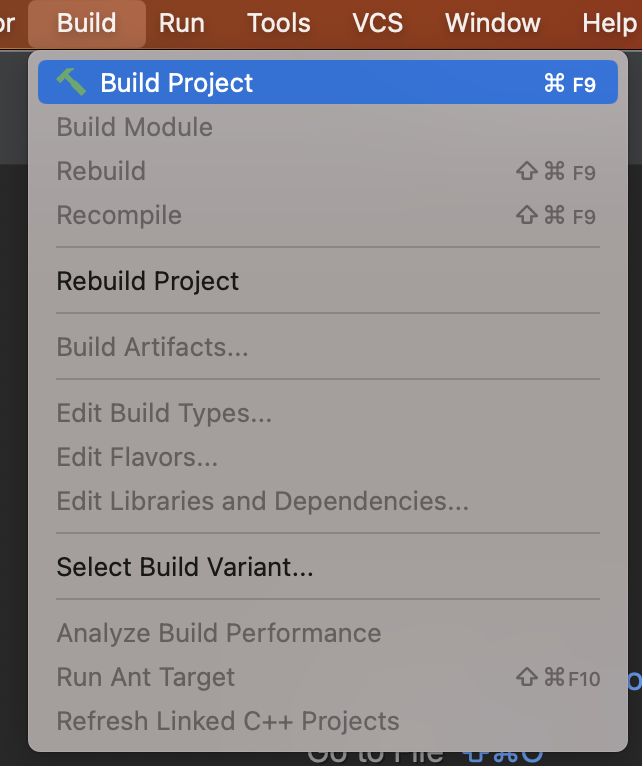The height and width of the screenshot is (766, 642).
Task: Open the Window menu
Action: pos(492,22)
